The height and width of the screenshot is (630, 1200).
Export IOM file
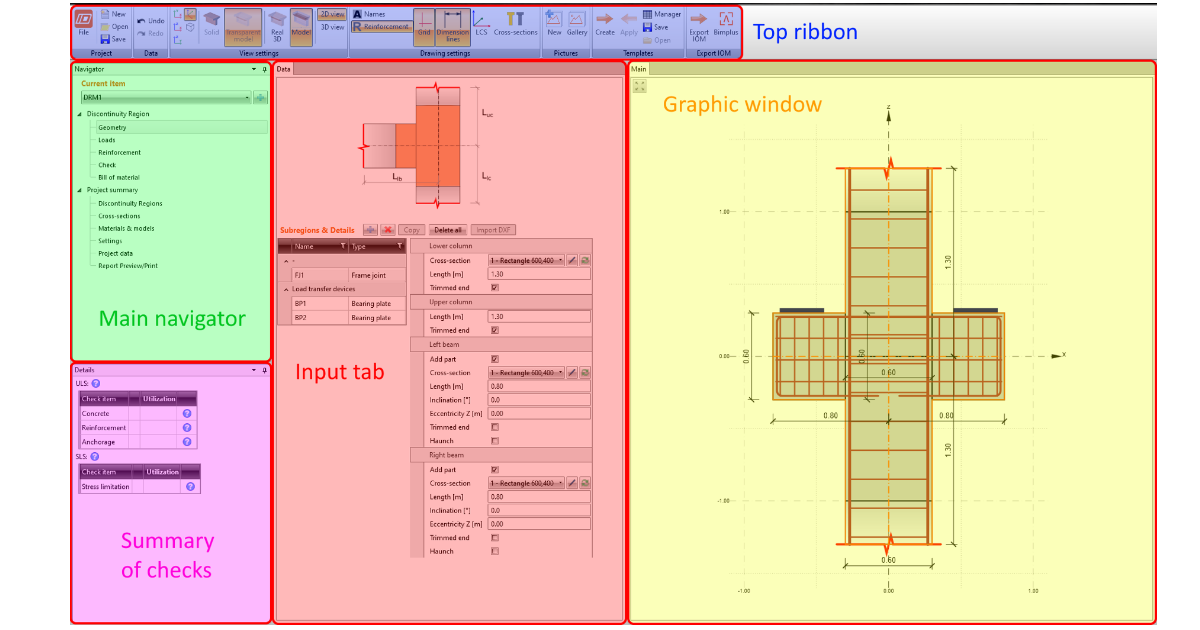699,25
